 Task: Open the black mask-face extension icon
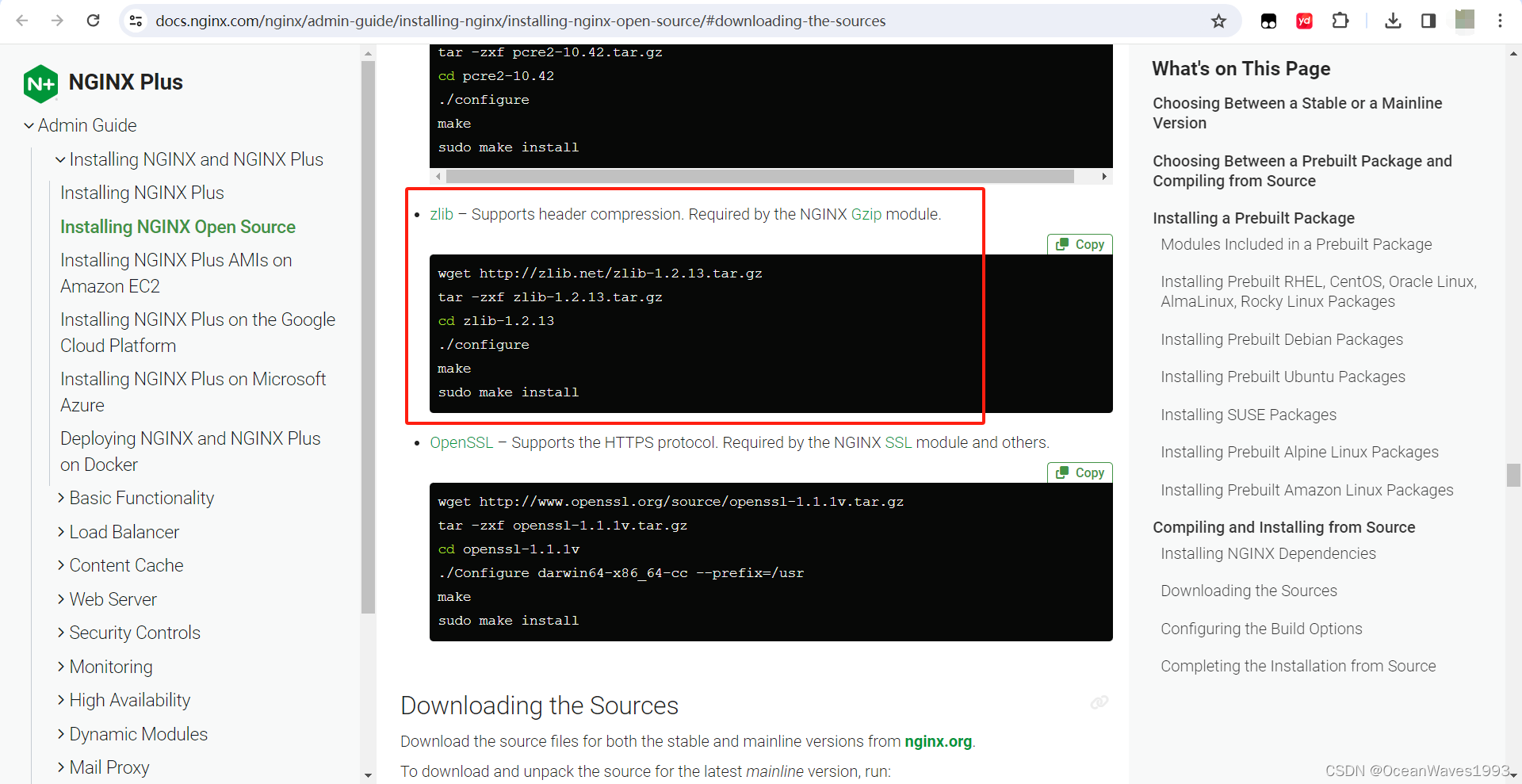[x=1268, y=21]
